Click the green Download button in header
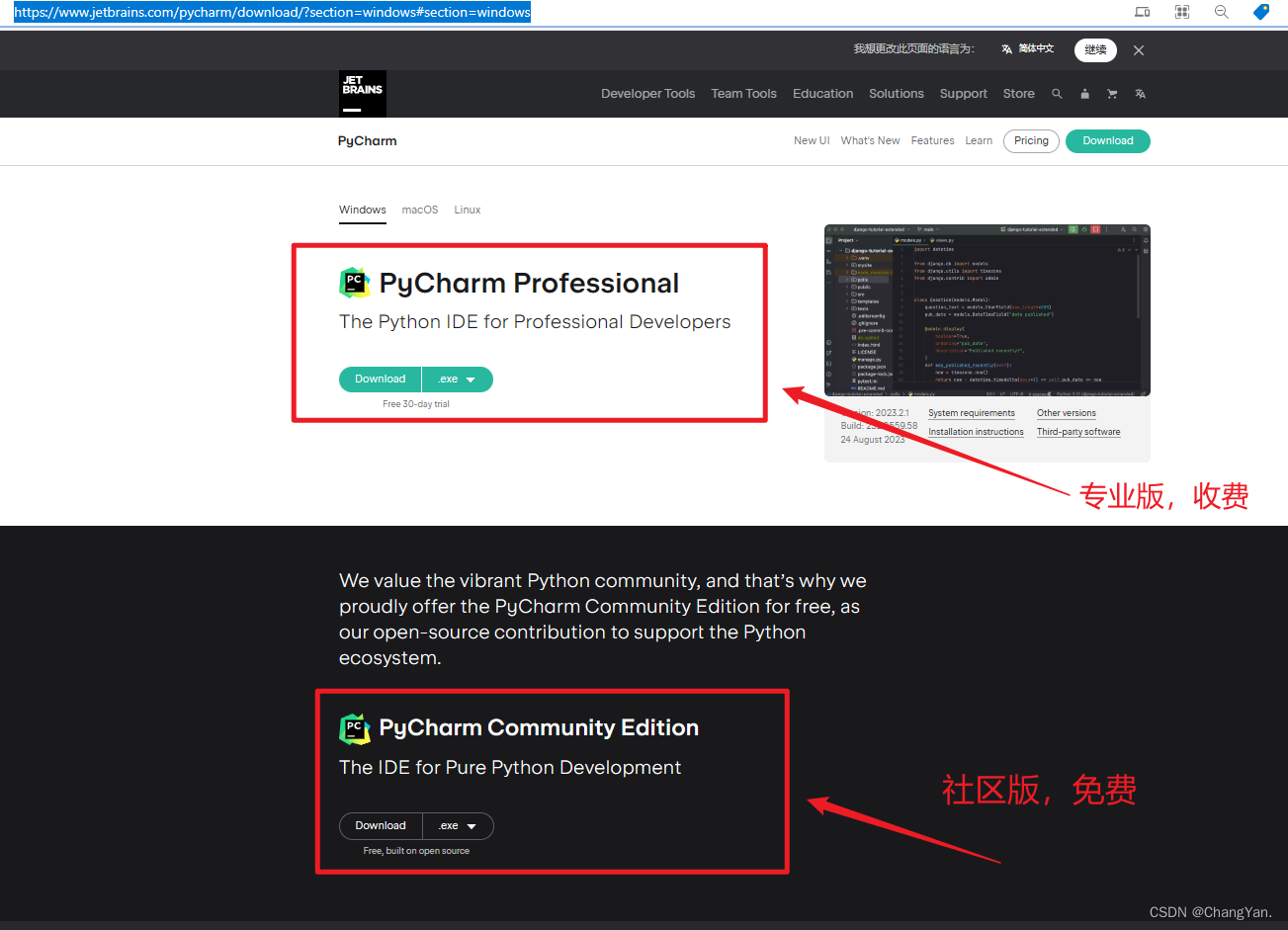Screen dimensions: 1288x930 tap(1108, 141)
